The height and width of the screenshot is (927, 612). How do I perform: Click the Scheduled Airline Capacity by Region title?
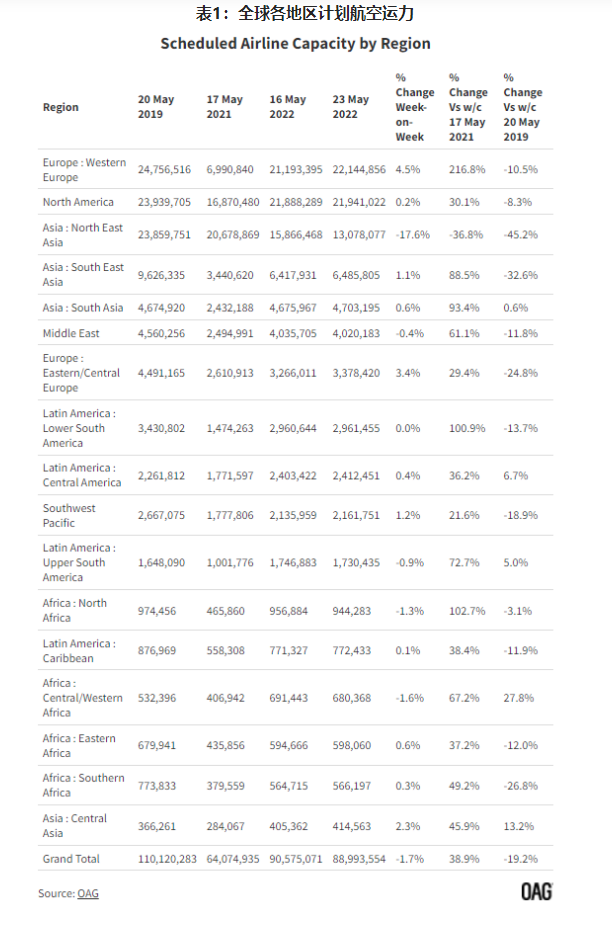pyautogui.click(x=296, y=44)
